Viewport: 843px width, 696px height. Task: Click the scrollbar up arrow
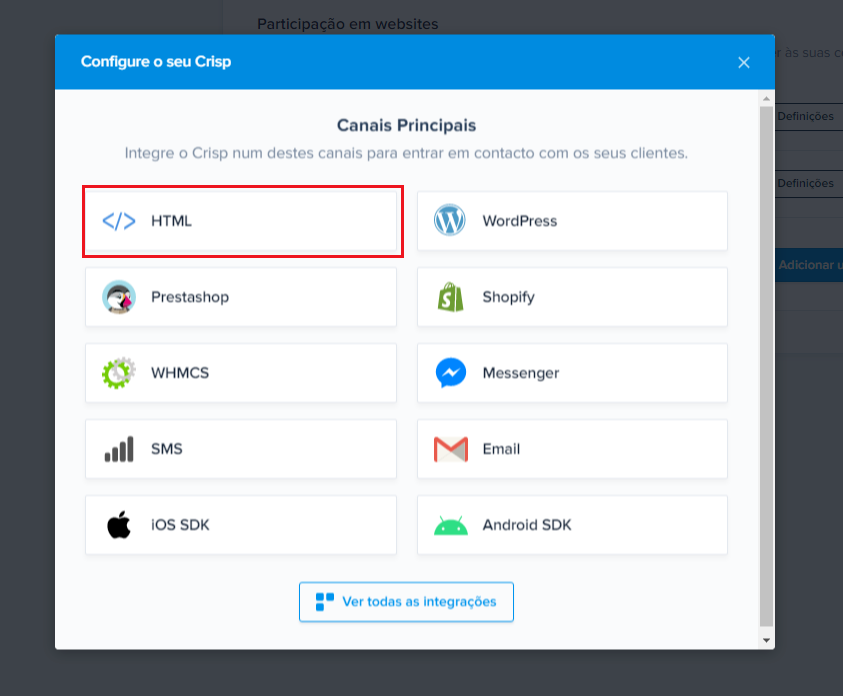point(767,99)
